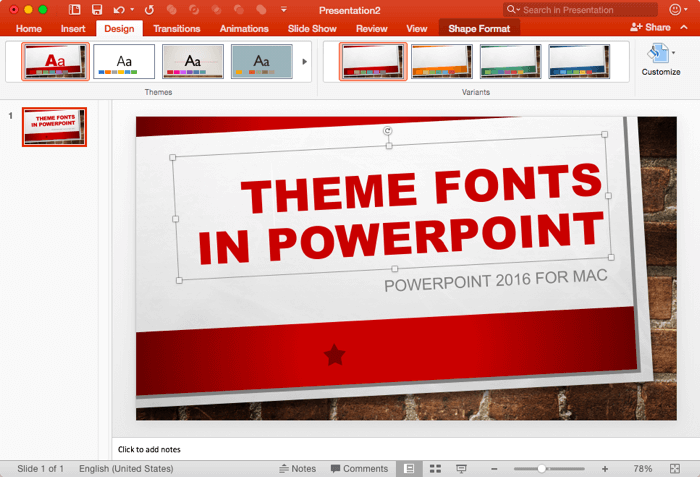The width and height of the screenshot is (700, 477).
Task: Click the Search in Presentation field
Action: [x=580, y=9]
